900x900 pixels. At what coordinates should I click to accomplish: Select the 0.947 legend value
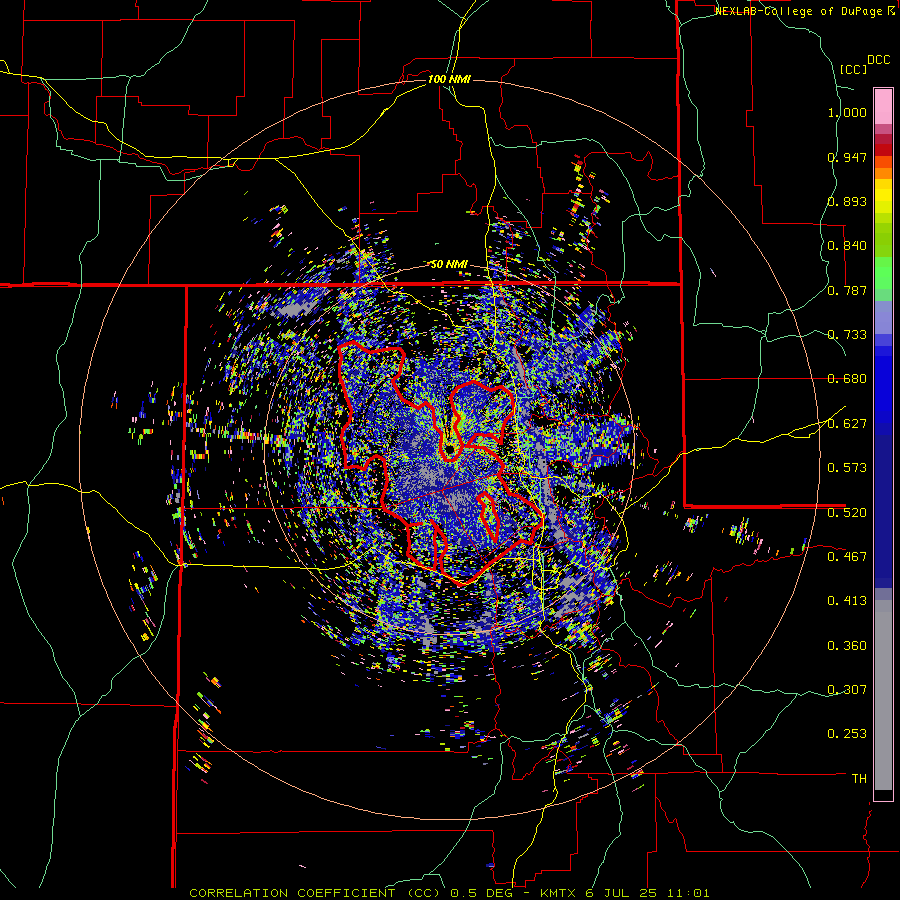[847, 157]
